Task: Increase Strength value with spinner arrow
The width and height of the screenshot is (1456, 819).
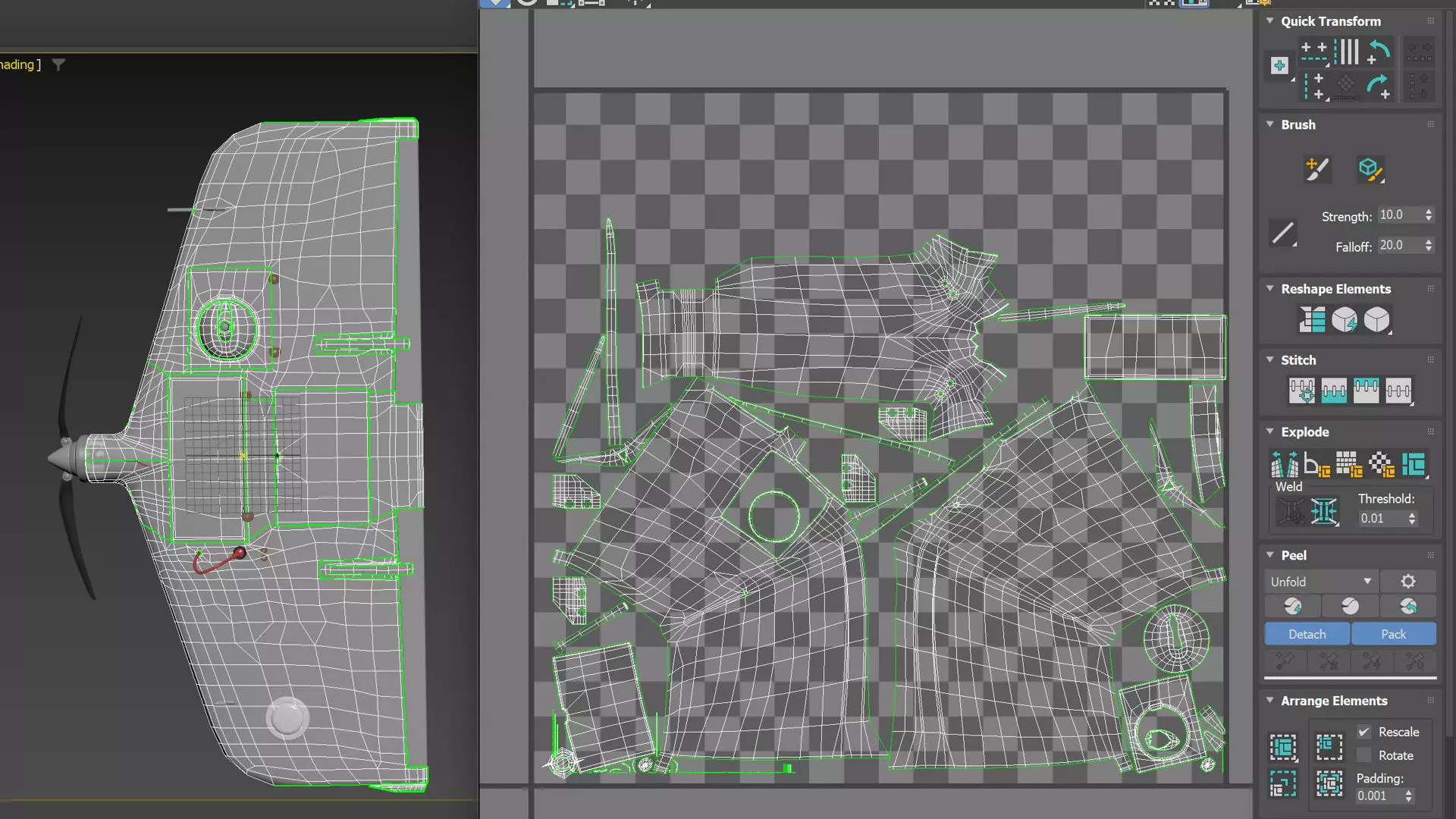Action: coord(1429,212)
